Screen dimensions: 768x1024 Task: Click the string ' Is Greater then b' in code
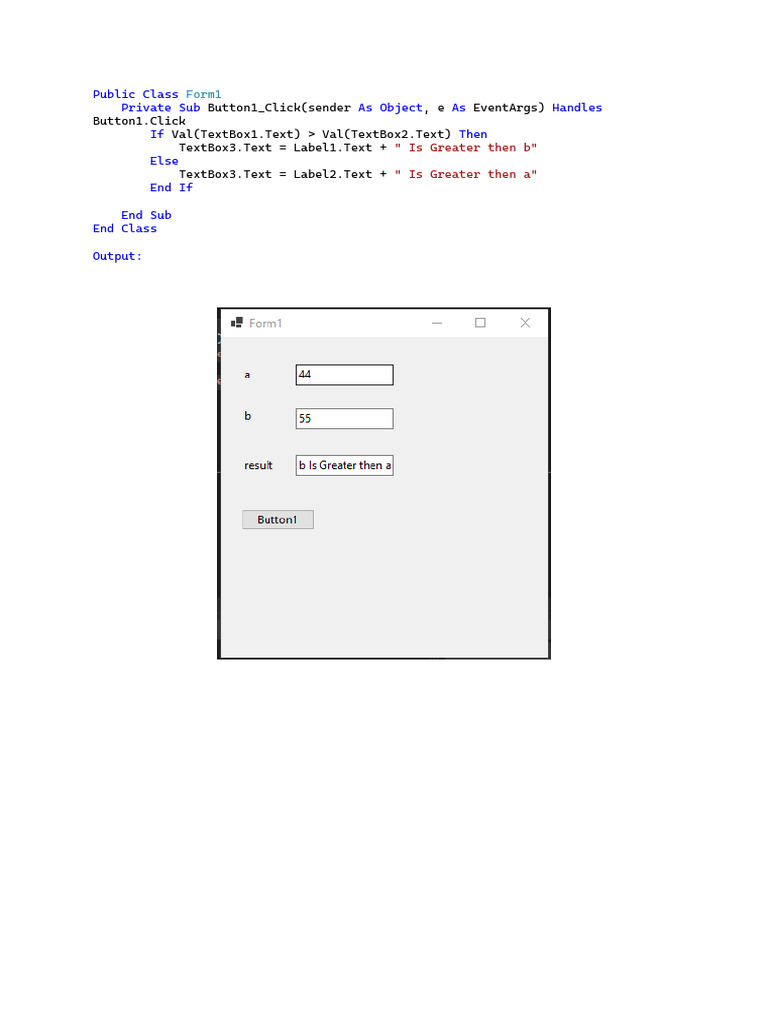[x=466, y=148]
